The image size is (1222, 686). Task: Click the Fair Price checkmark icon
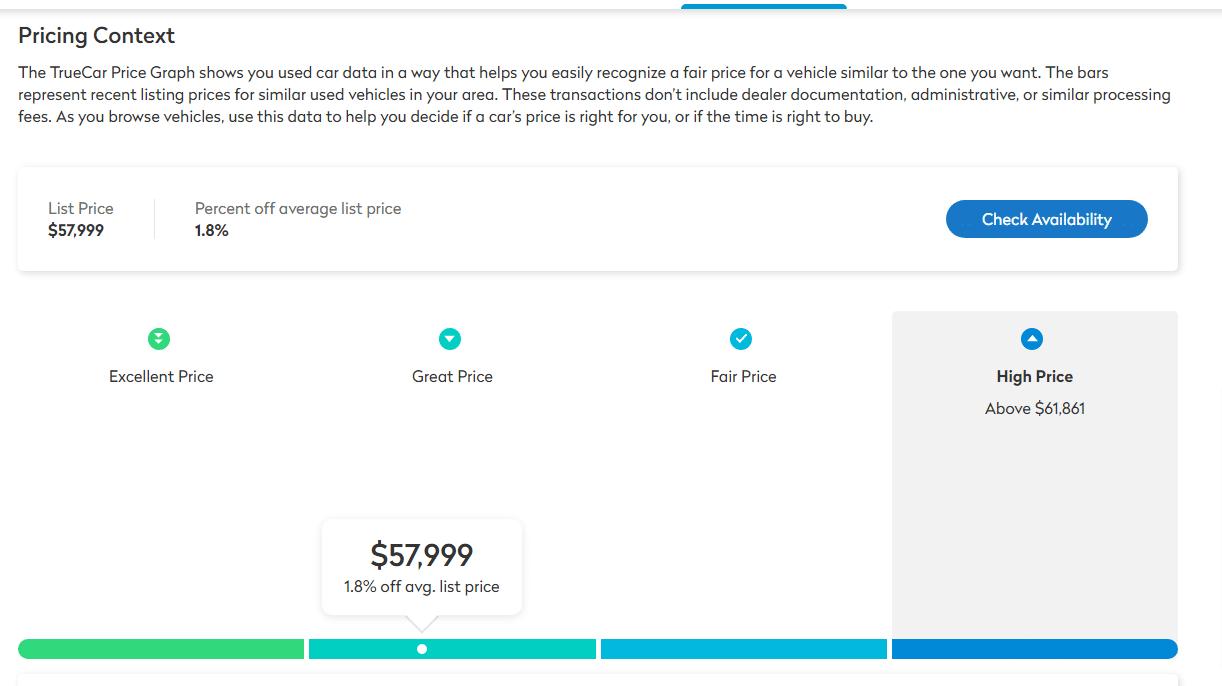[x=741, y=339]
